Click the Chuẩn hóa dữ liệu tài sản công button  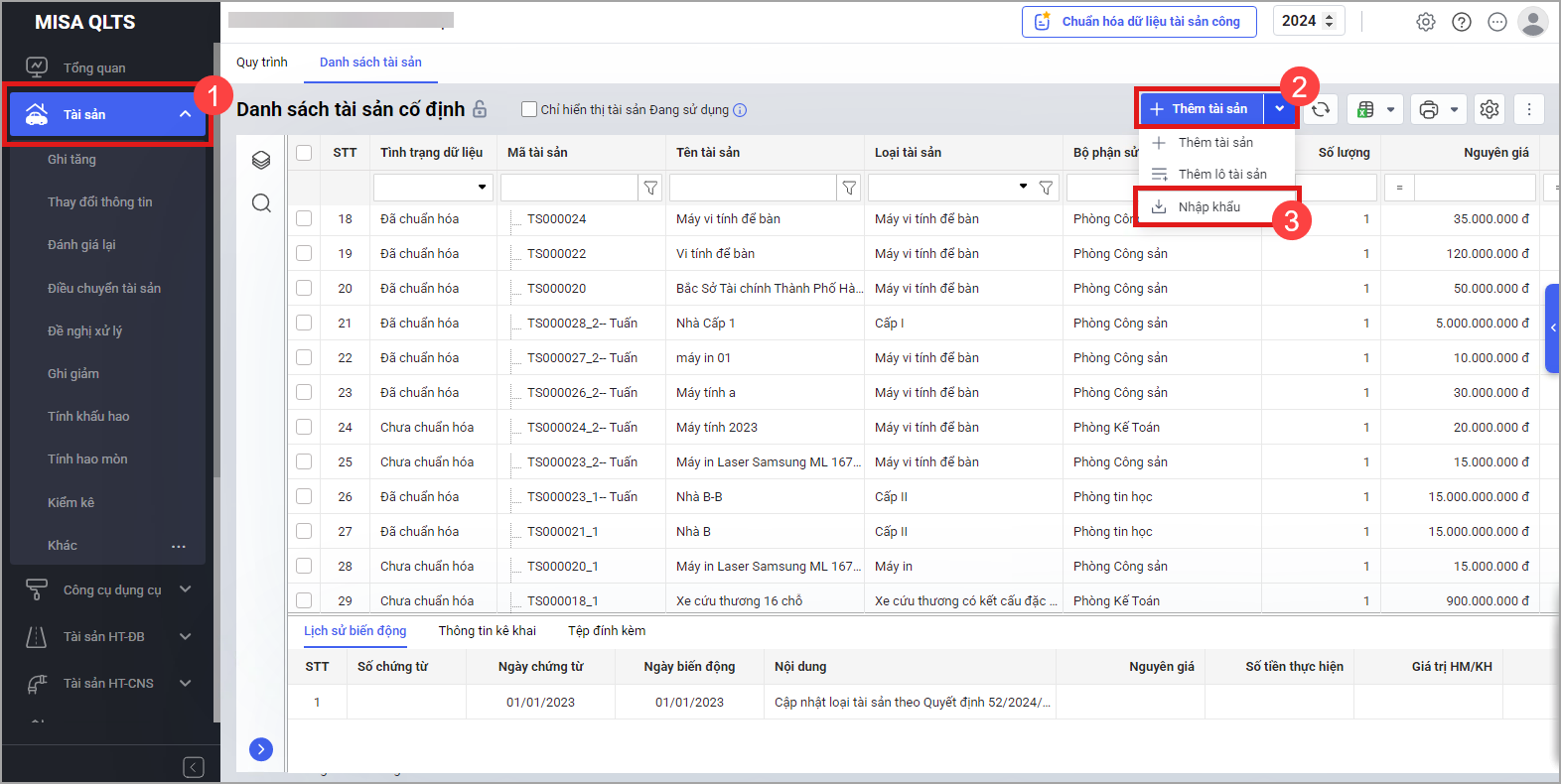1139,22
